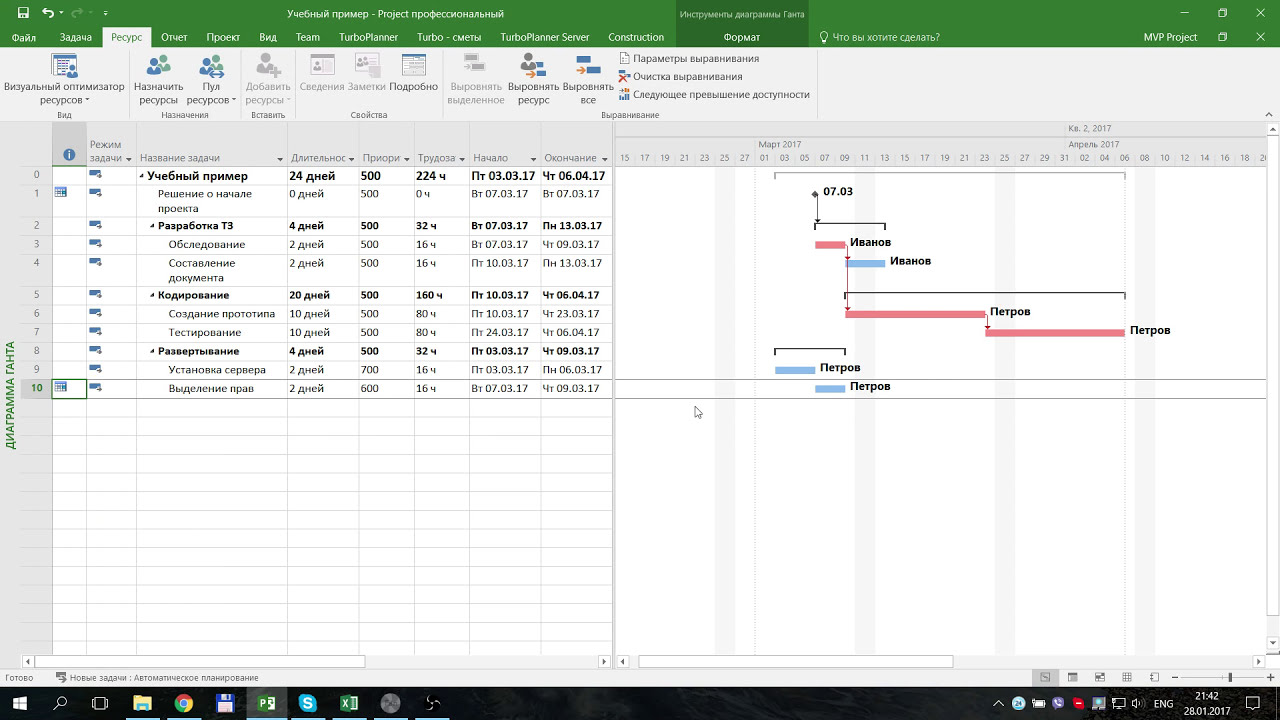This screenshot has height=720, width=1280.
Task: Collapse the Разработка ТЗ summary task
Action: tap(152, 226)
